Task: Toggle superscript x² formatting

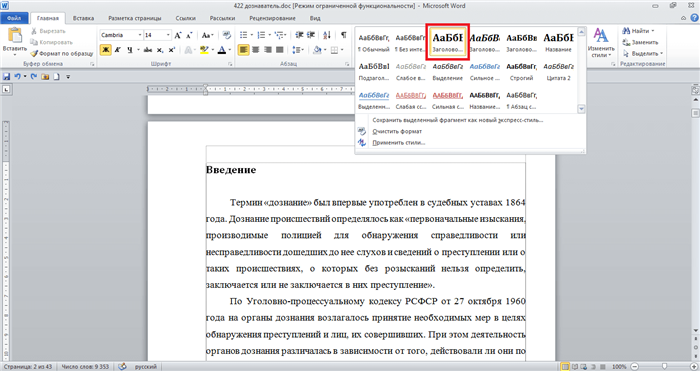Action: (171, 50)
